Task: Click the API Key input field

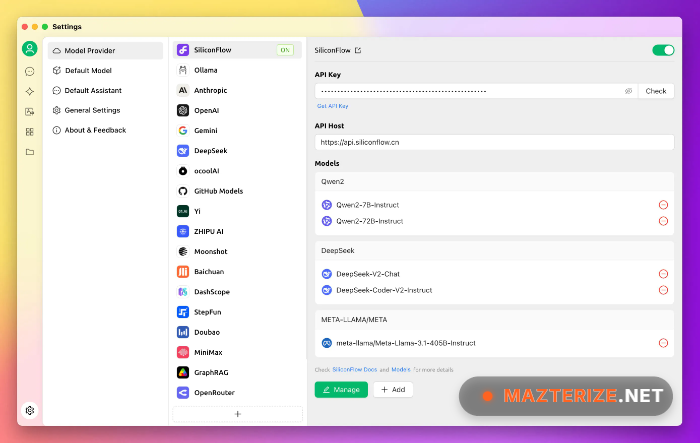Action: point(476,91)
